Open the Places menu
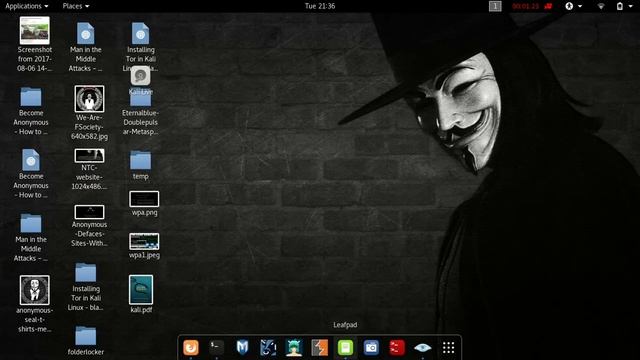This screenshot has width=640, height=360. (x=76, y=6)
